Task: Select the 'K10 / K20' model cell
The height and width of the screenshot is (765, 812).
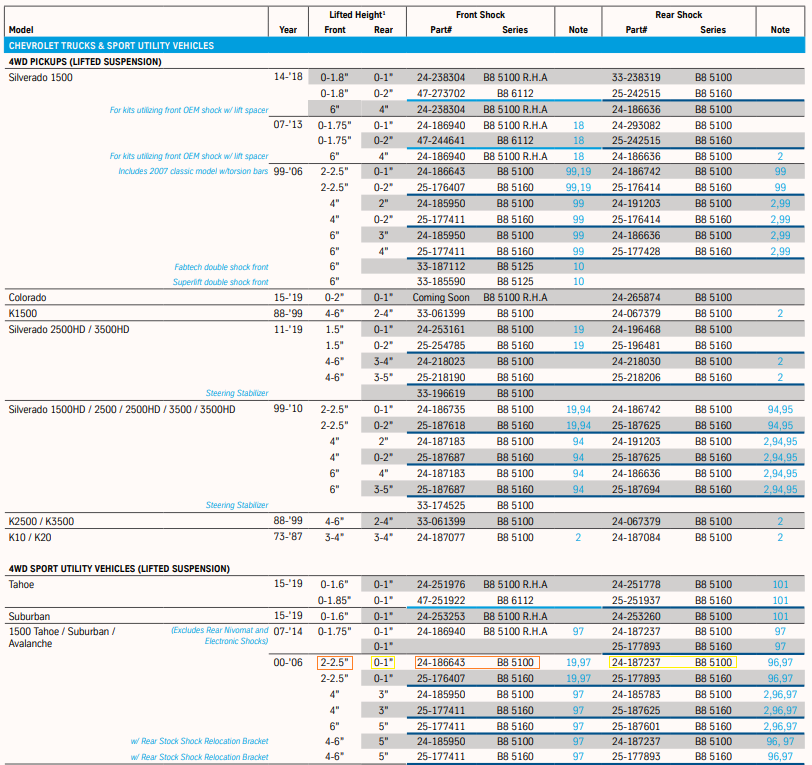Action: [30, 538]
